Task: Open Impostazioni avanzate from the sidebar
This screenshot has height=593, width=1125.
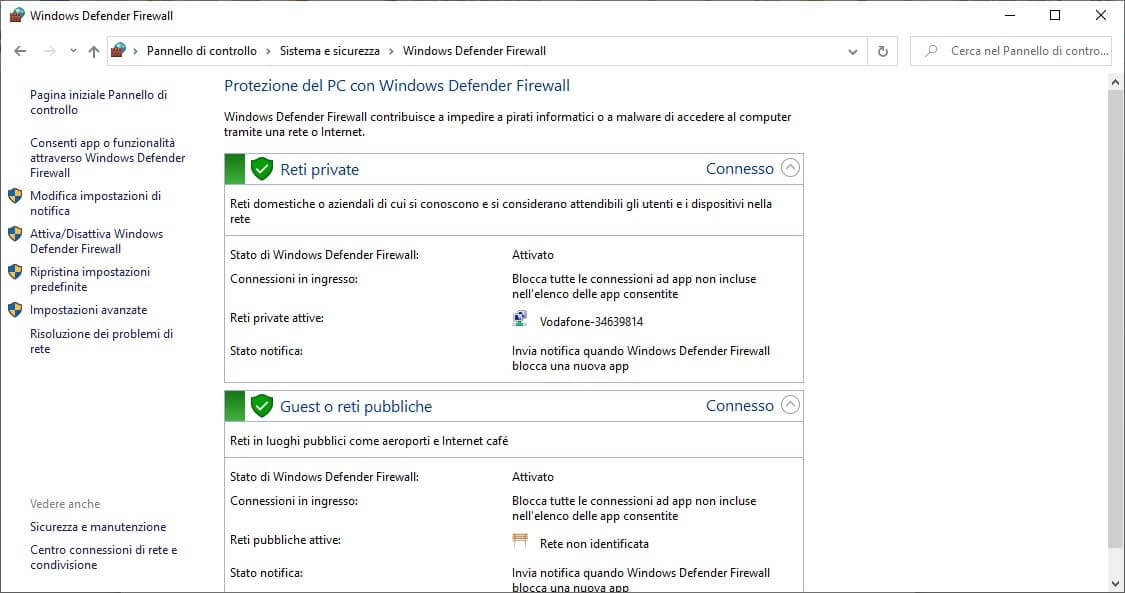Action: click(90, 310)
